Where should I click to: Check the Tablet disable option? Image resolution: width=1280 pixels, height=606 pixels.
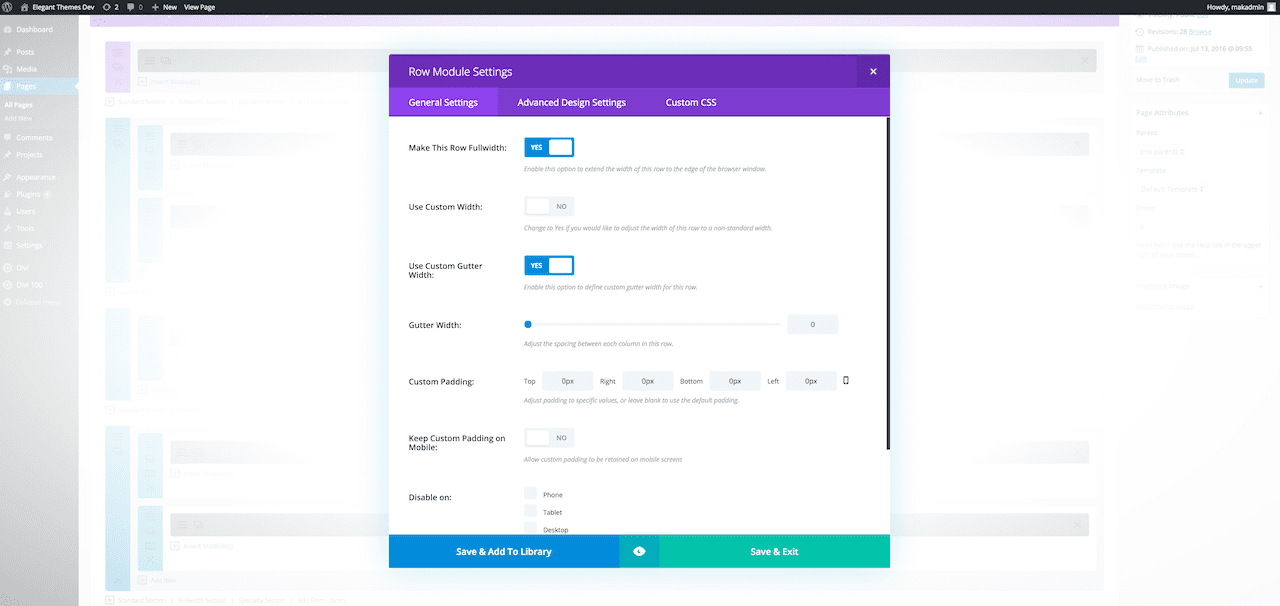coord(530,511)
